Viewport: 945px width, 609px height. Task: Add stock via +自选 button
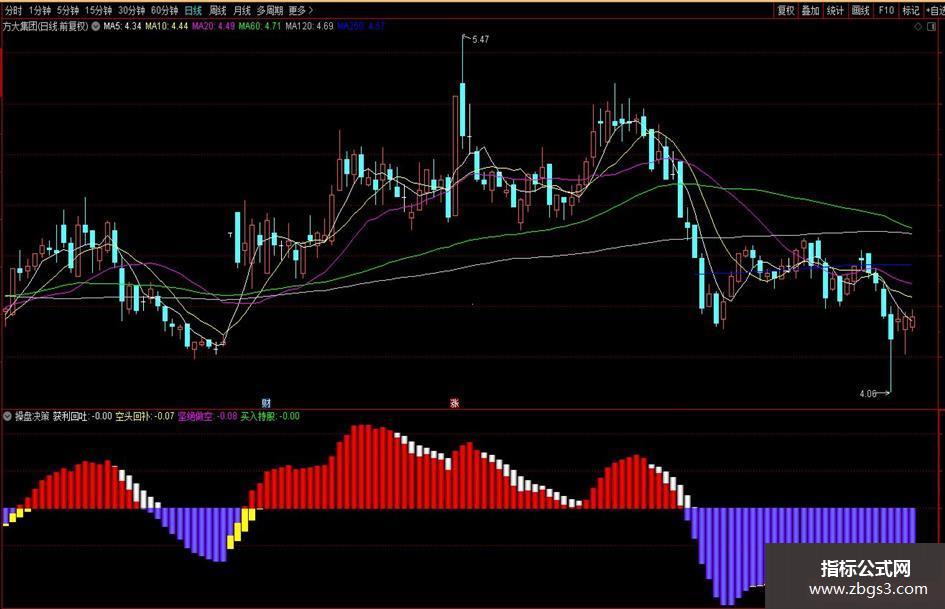[935, 10]
